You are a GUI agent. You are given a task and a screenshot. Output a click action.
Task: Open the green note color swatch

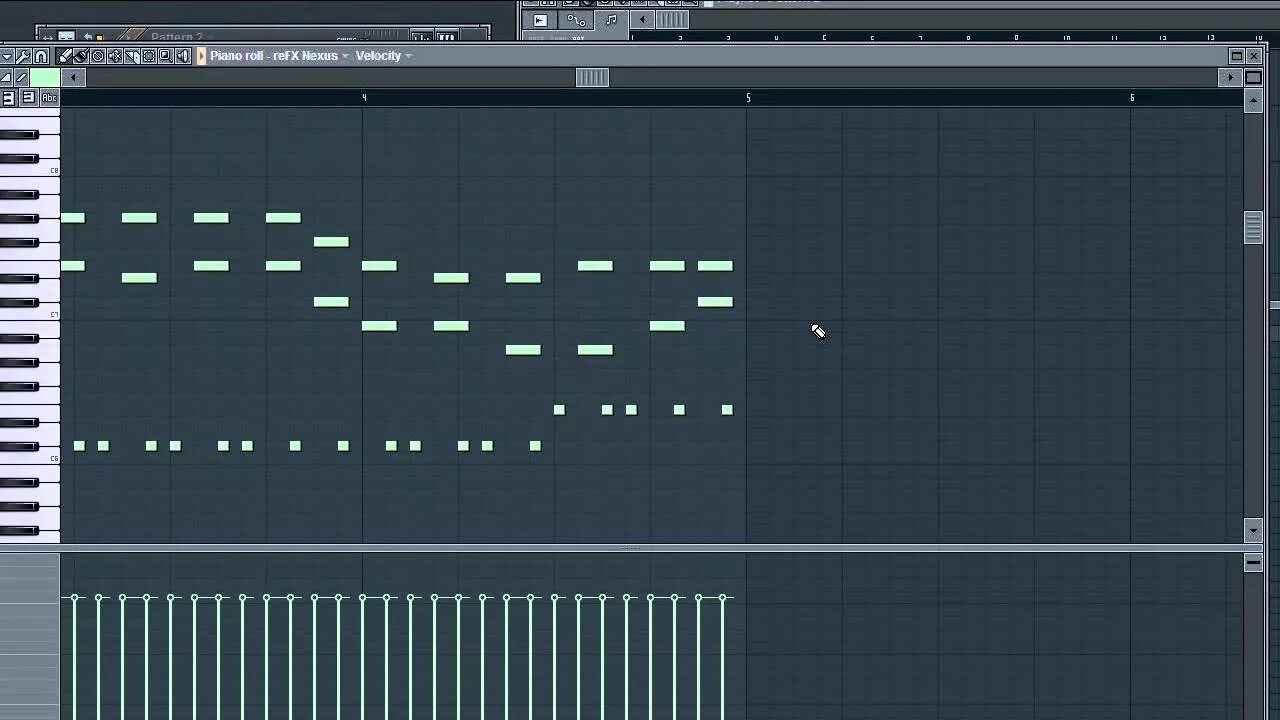tap(45, 78)
